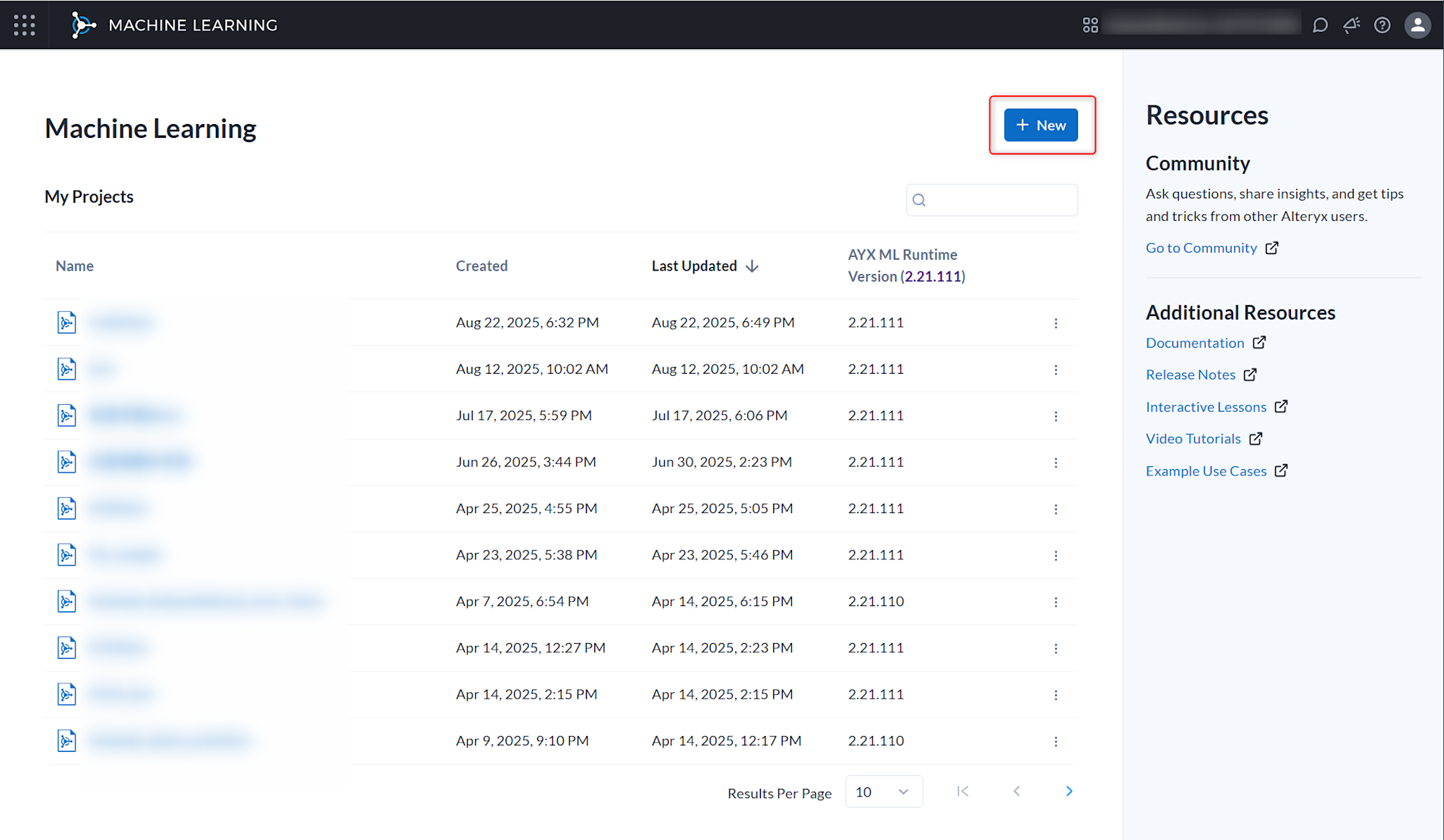Screen dimensions: 1444x840
Task: Open the chat bubble icon in the header
Action: [1320, 25]
